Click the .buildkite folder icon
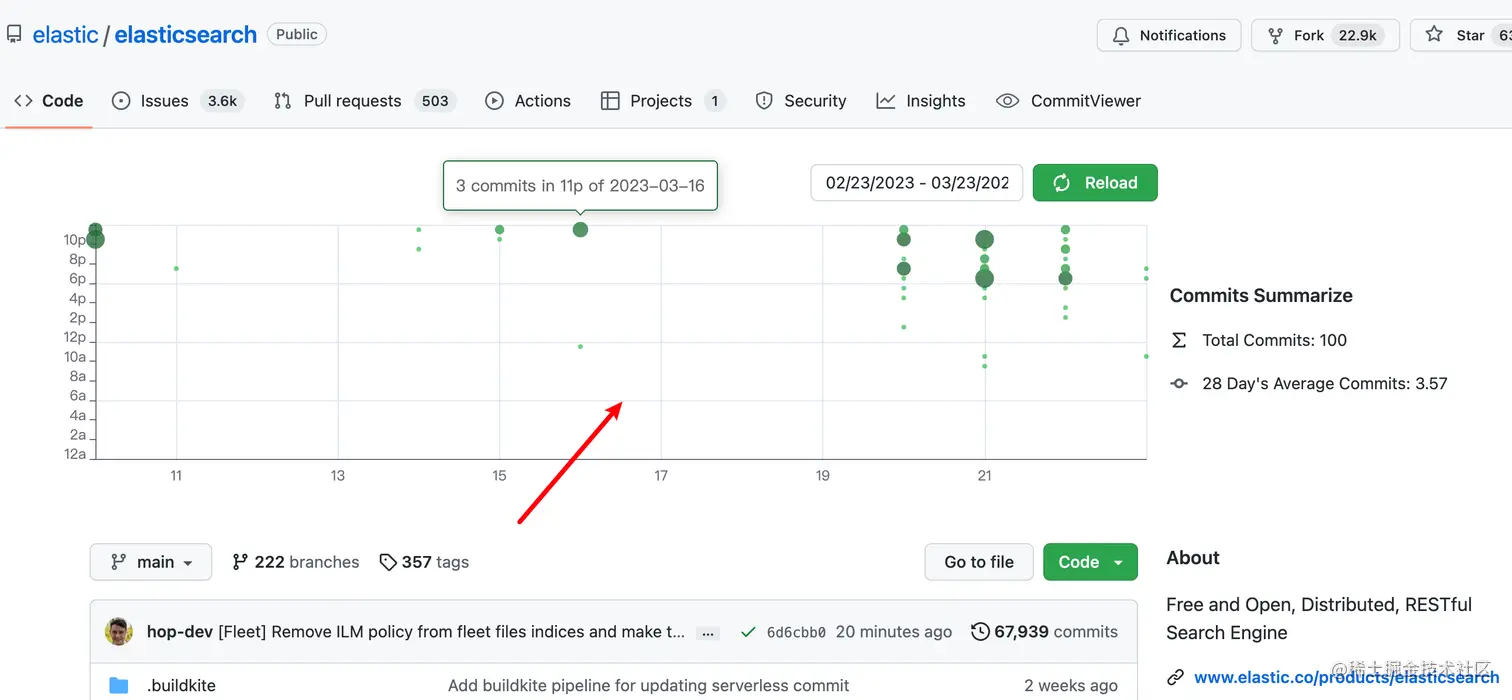 click(x=119, y=686)
